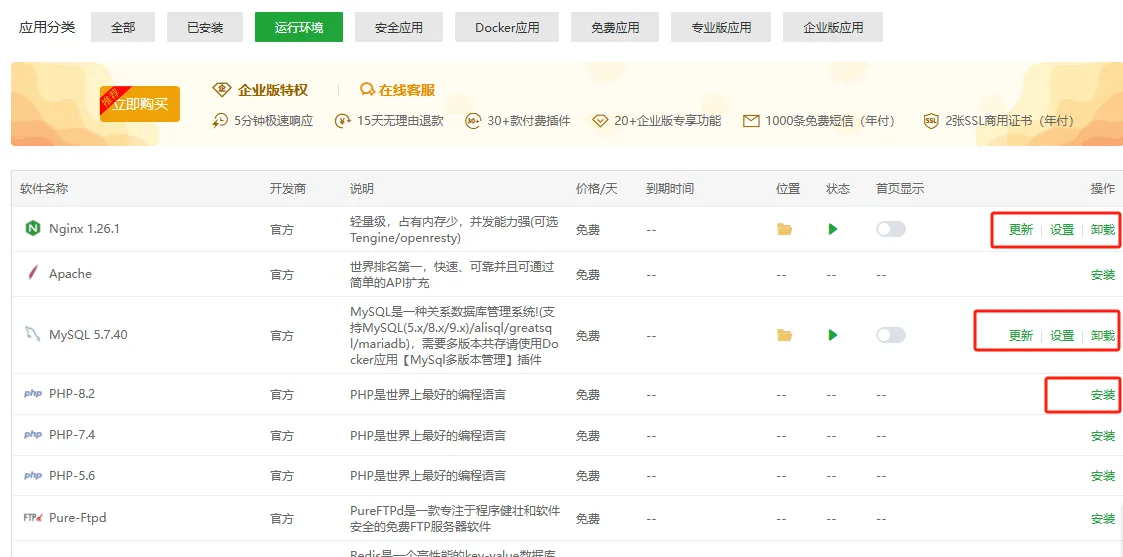Viewport: 1123px width, 557px height.
Task: Click 卸载 for Nginx 1.26.1
Action: 1103,230
